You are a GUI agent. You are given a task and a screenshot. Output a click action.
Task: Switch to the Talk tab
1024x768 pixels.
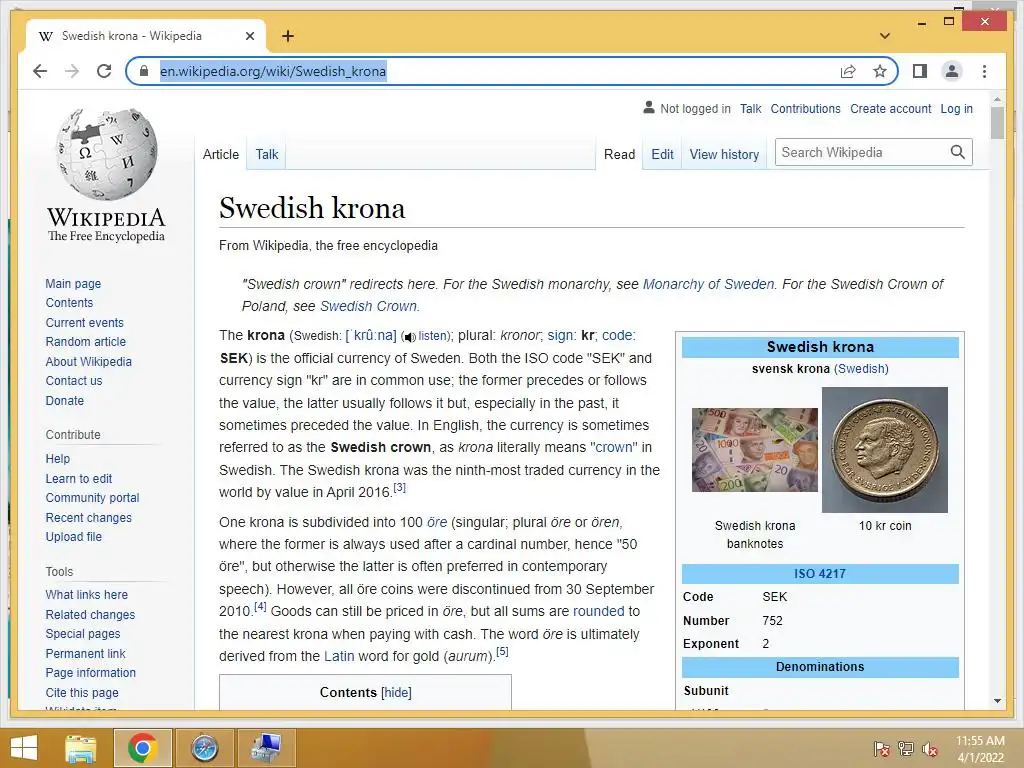click(x=266, y=154)
